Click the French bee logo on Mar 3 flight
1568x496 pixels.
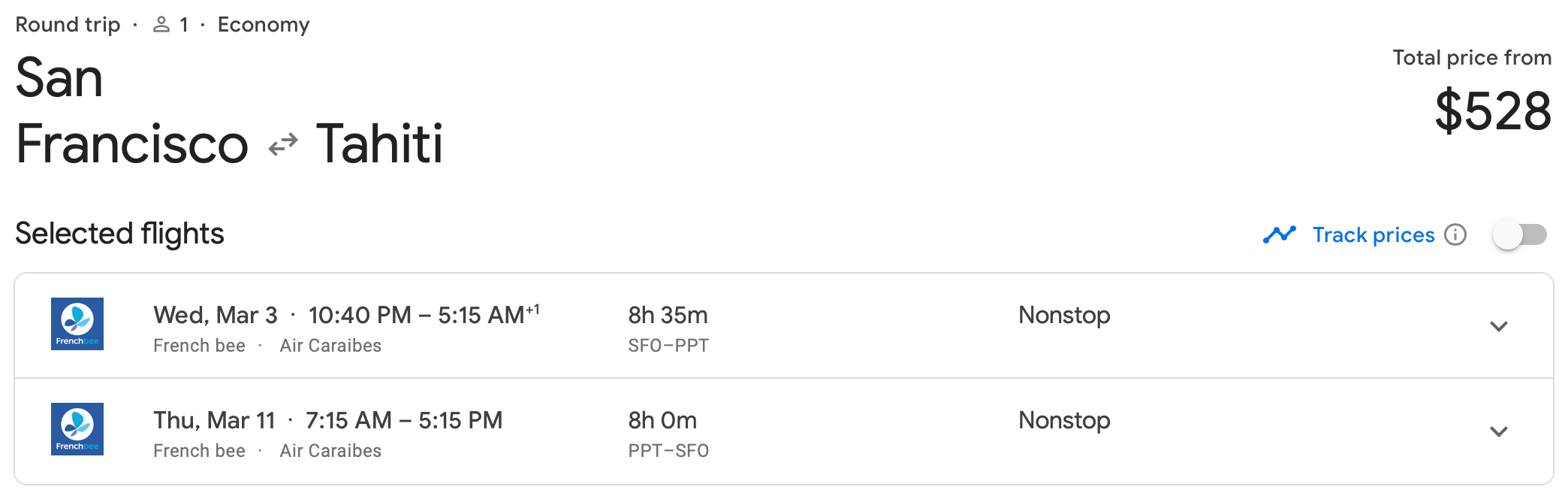click(77, 324)
